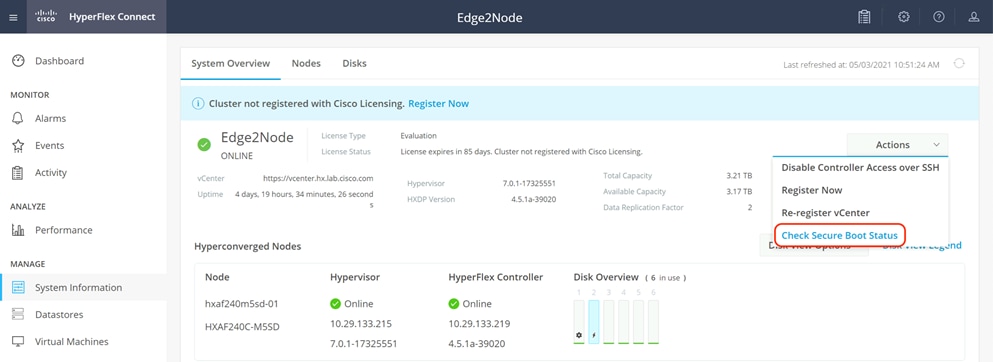This screenshot has width=993, height=362.
Task: Open Performance page from sidebar
Action: point(64,230)
